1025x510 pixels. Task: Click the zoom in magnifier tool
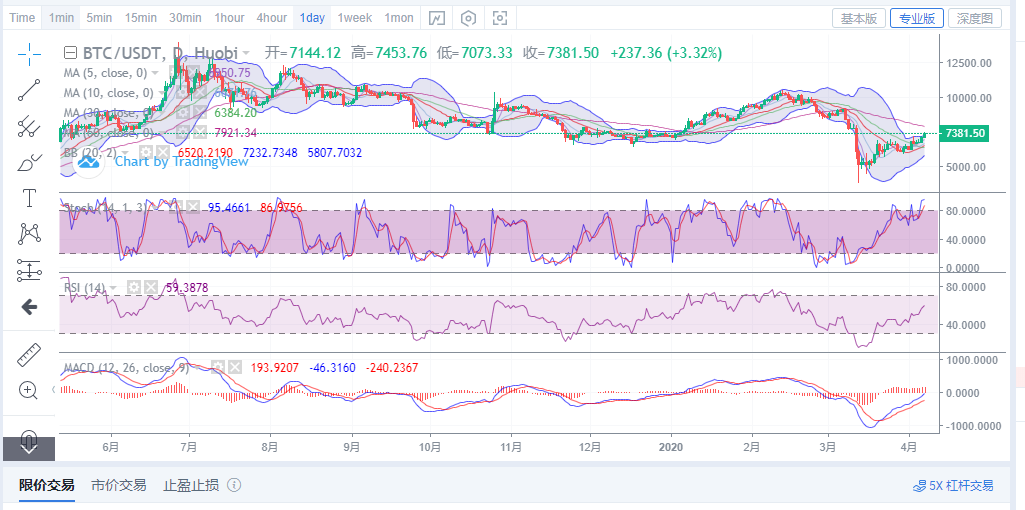29,390
